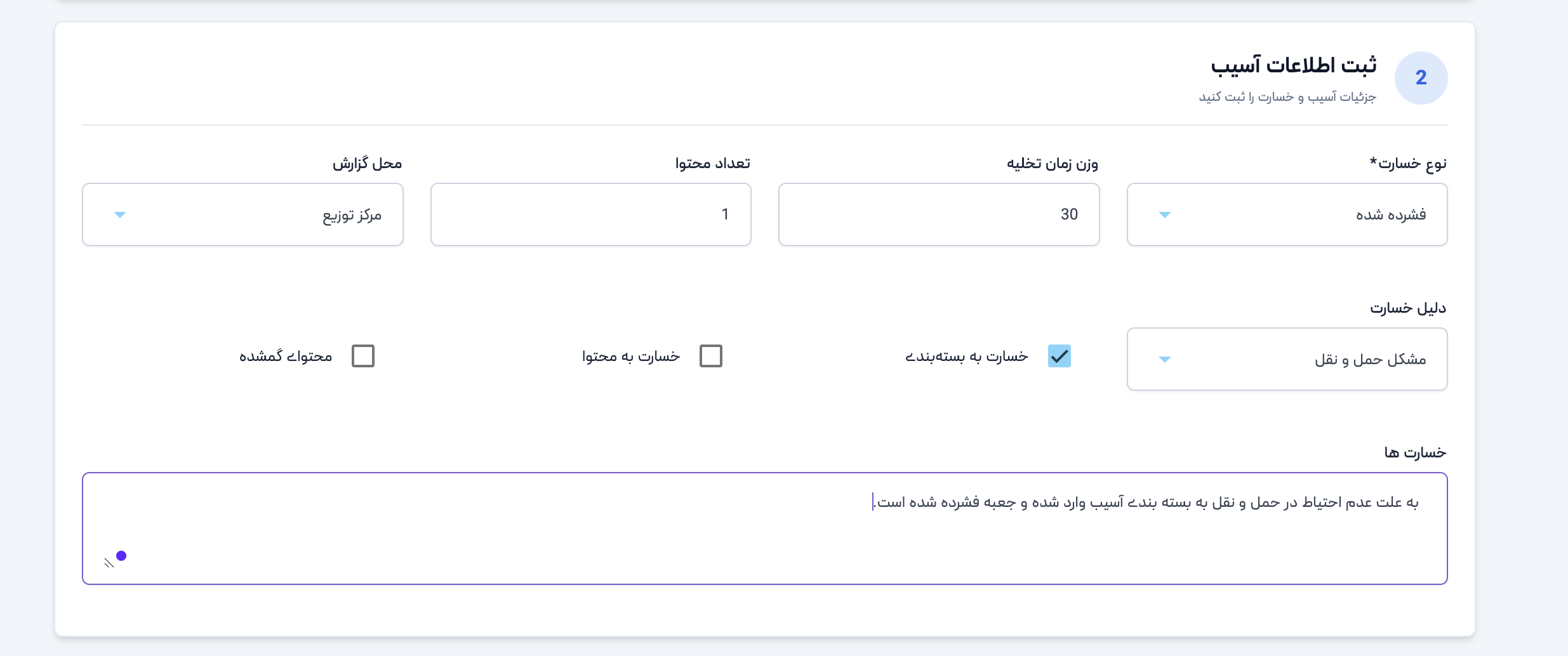Click the ثبت اطلاعات آسیب section heading
1568x656 pixels.
(1293, 65)
